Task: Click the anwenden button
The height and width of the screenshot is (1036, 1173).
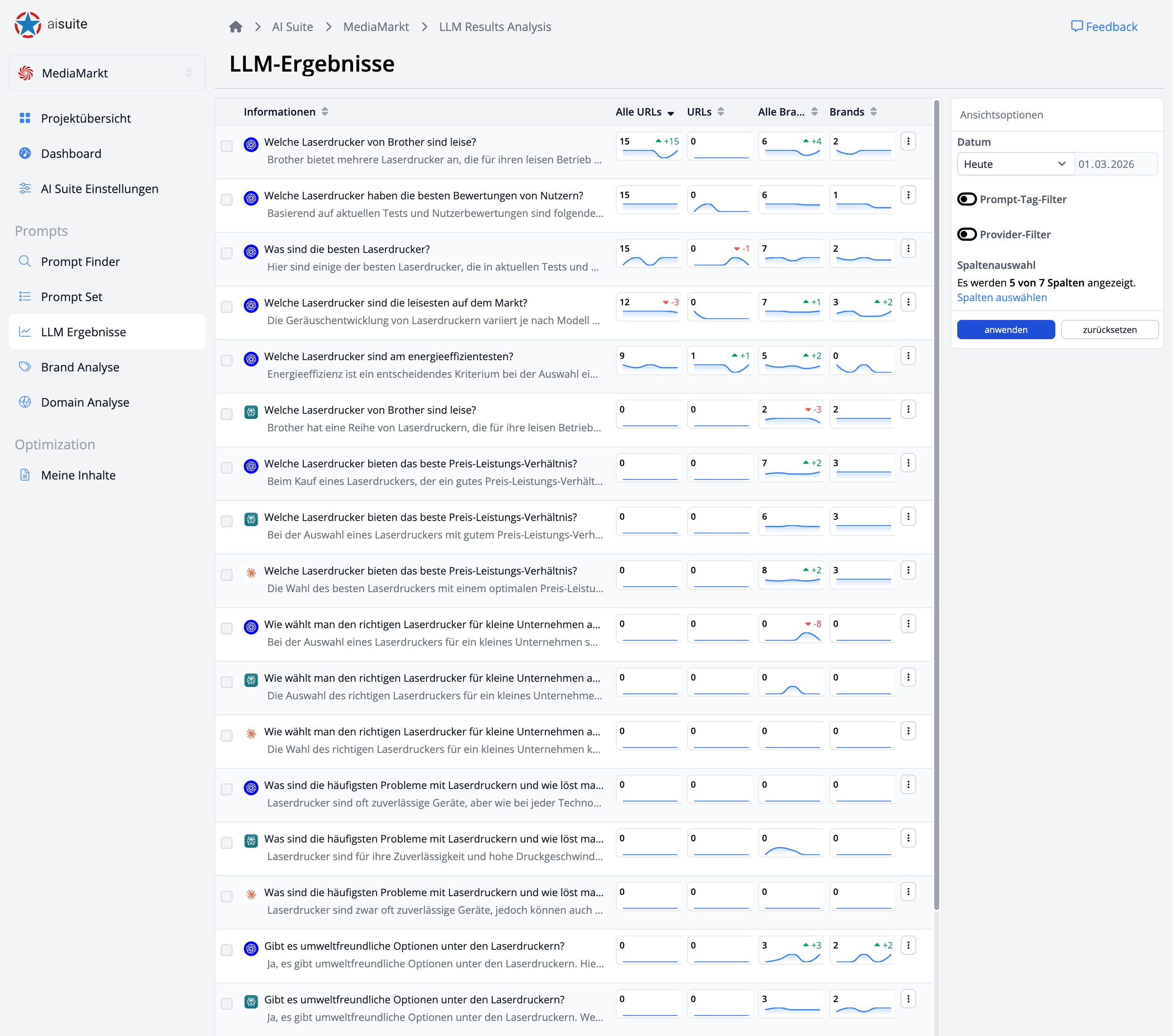Action: (1005, 330)
